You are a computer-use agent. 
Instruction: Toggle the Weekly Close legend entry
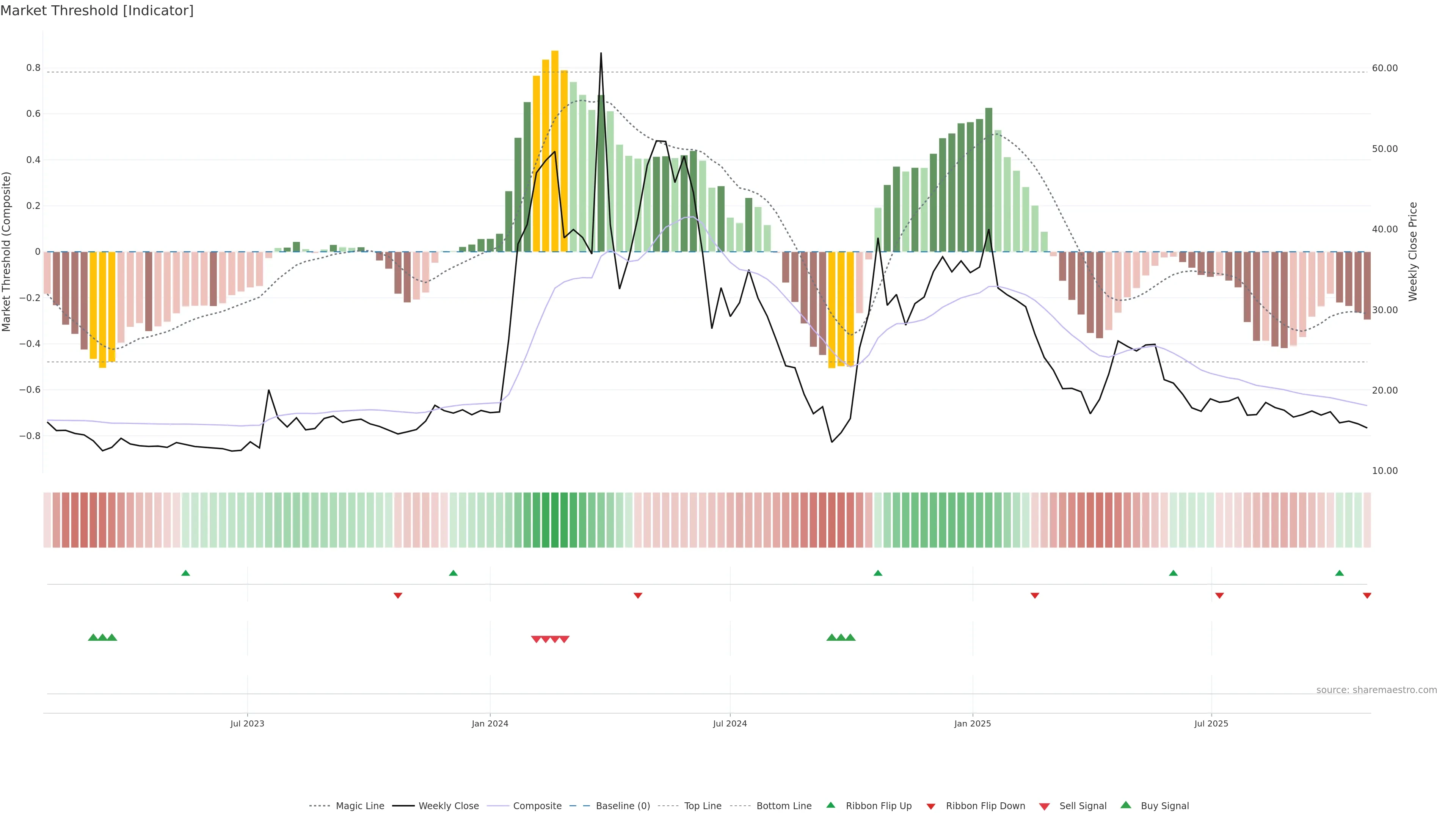coord(448,806)
